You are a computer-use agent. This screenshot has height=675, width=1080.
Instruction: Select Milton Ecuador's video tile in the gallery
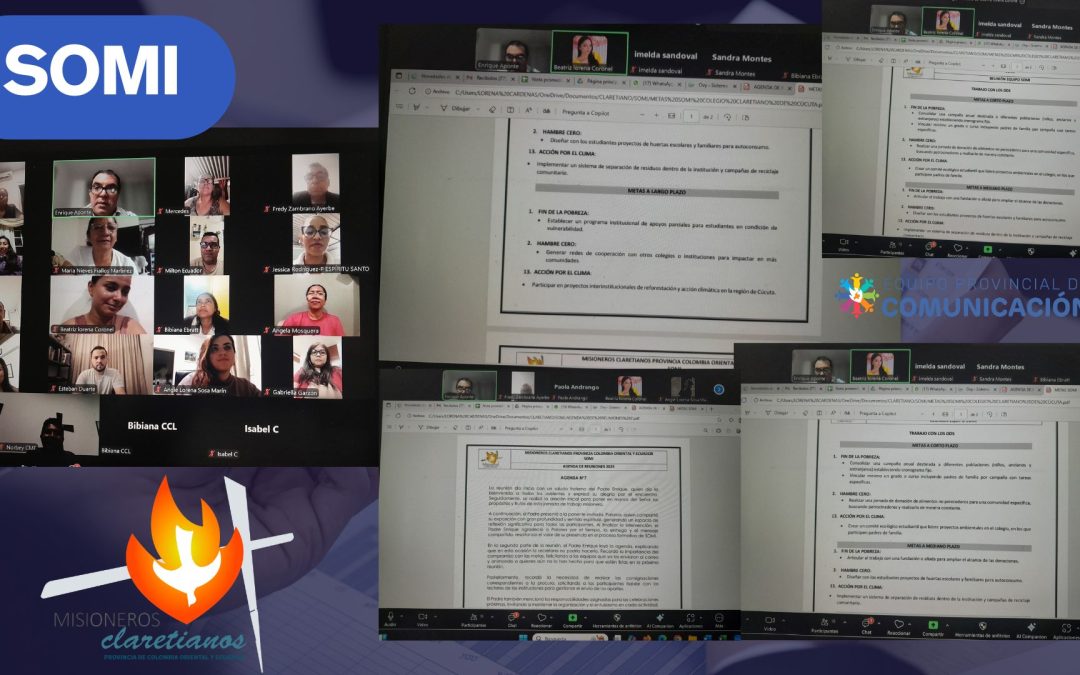pyautogui.click(x=208, y=245)
